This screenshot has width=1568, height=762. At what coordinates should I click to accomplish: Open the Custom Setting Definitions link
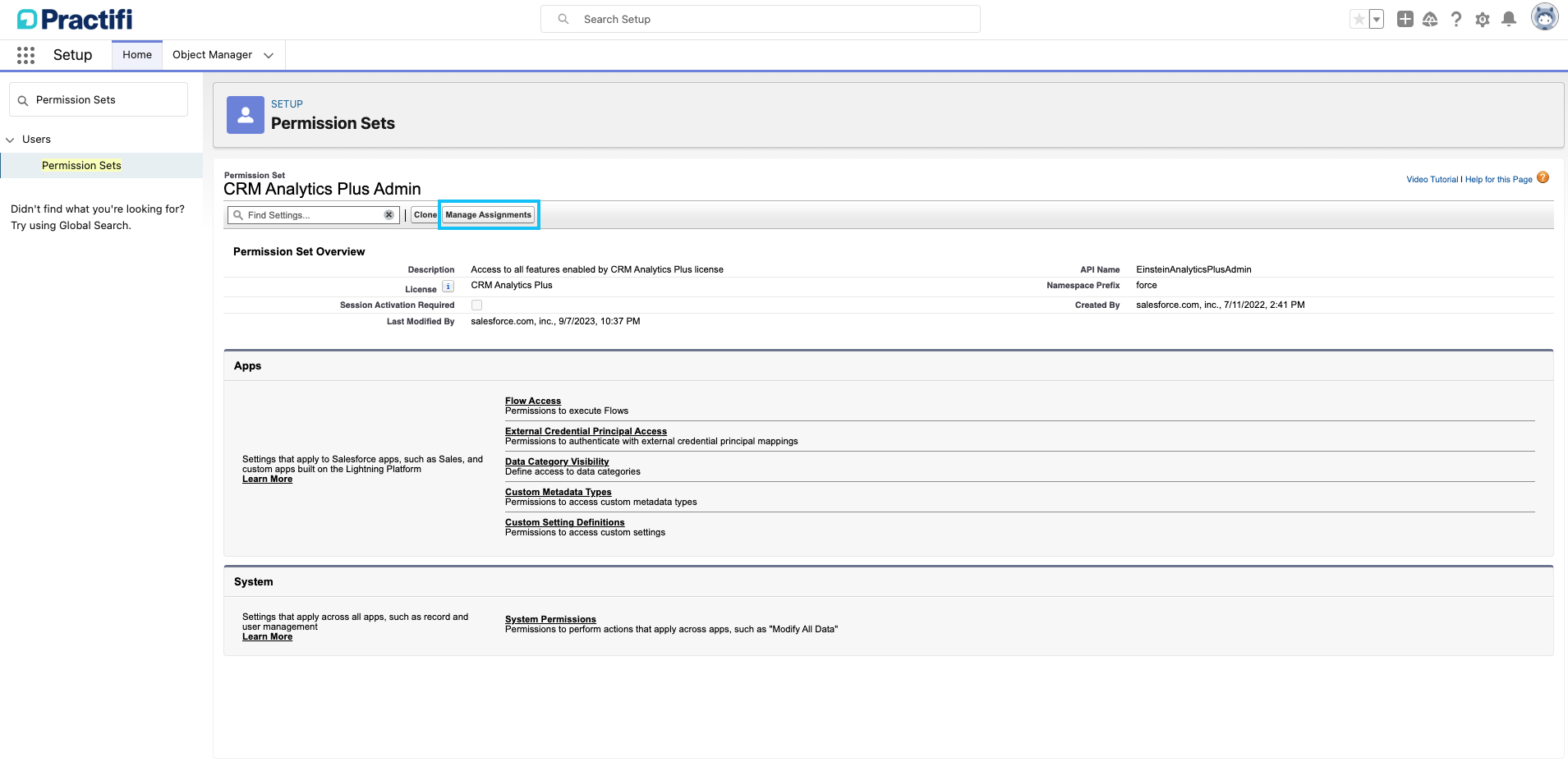(x=565, y=522)
